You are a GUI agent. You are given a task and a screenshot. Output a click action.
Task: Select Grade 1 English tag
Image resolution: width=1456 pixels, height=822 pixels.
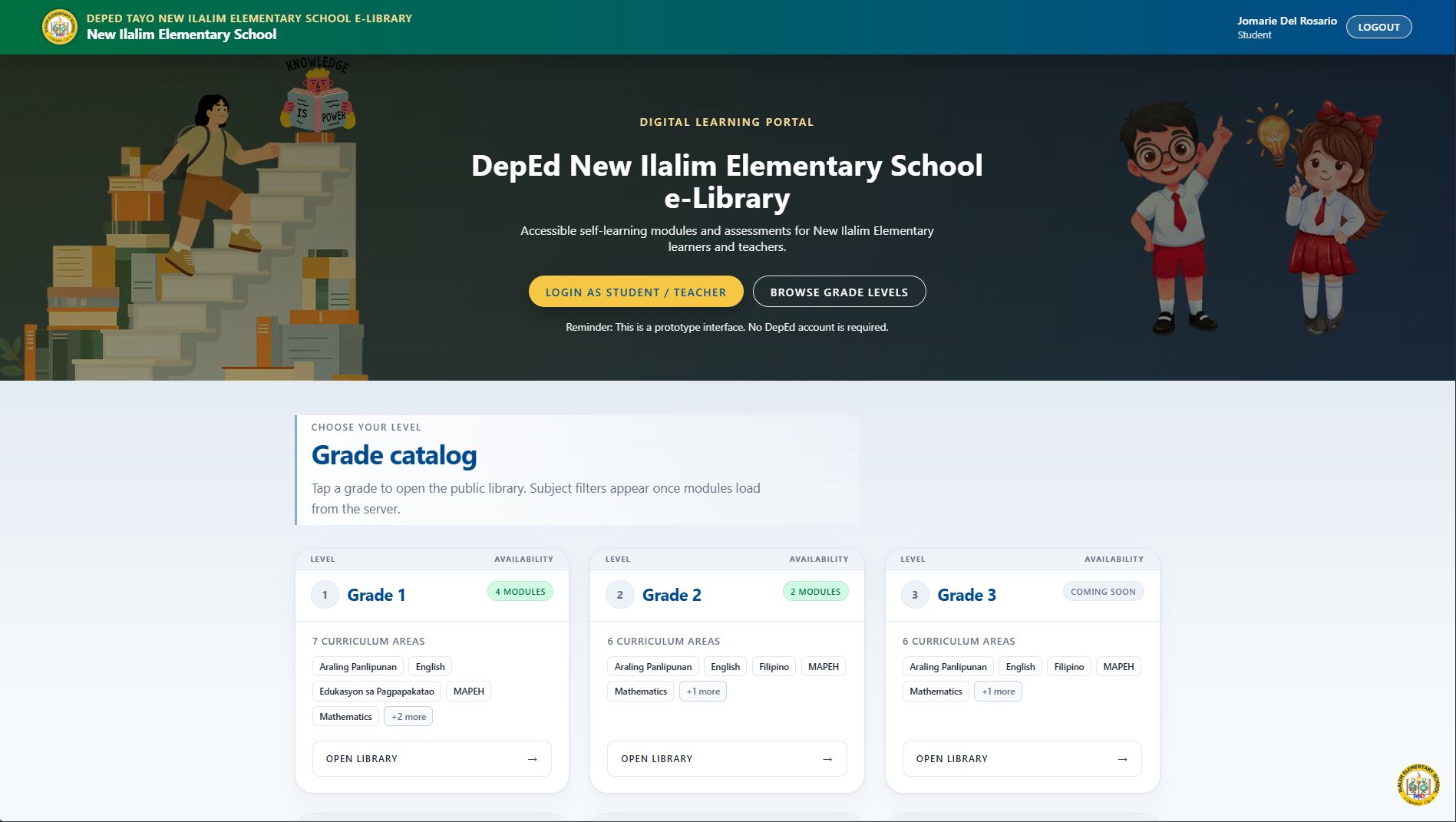(430, 667)
